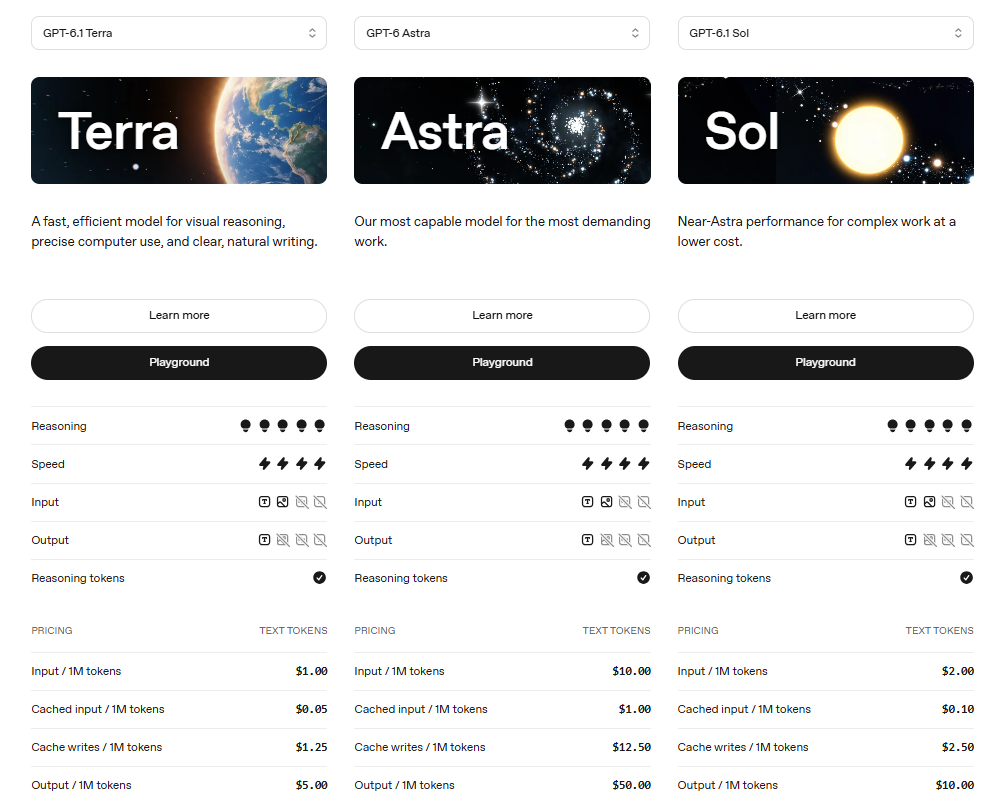Viewport: 999px width, 812px height.
Task: Click Terra's Reasoning tokens checkmark icon
Action: point(320,577)
